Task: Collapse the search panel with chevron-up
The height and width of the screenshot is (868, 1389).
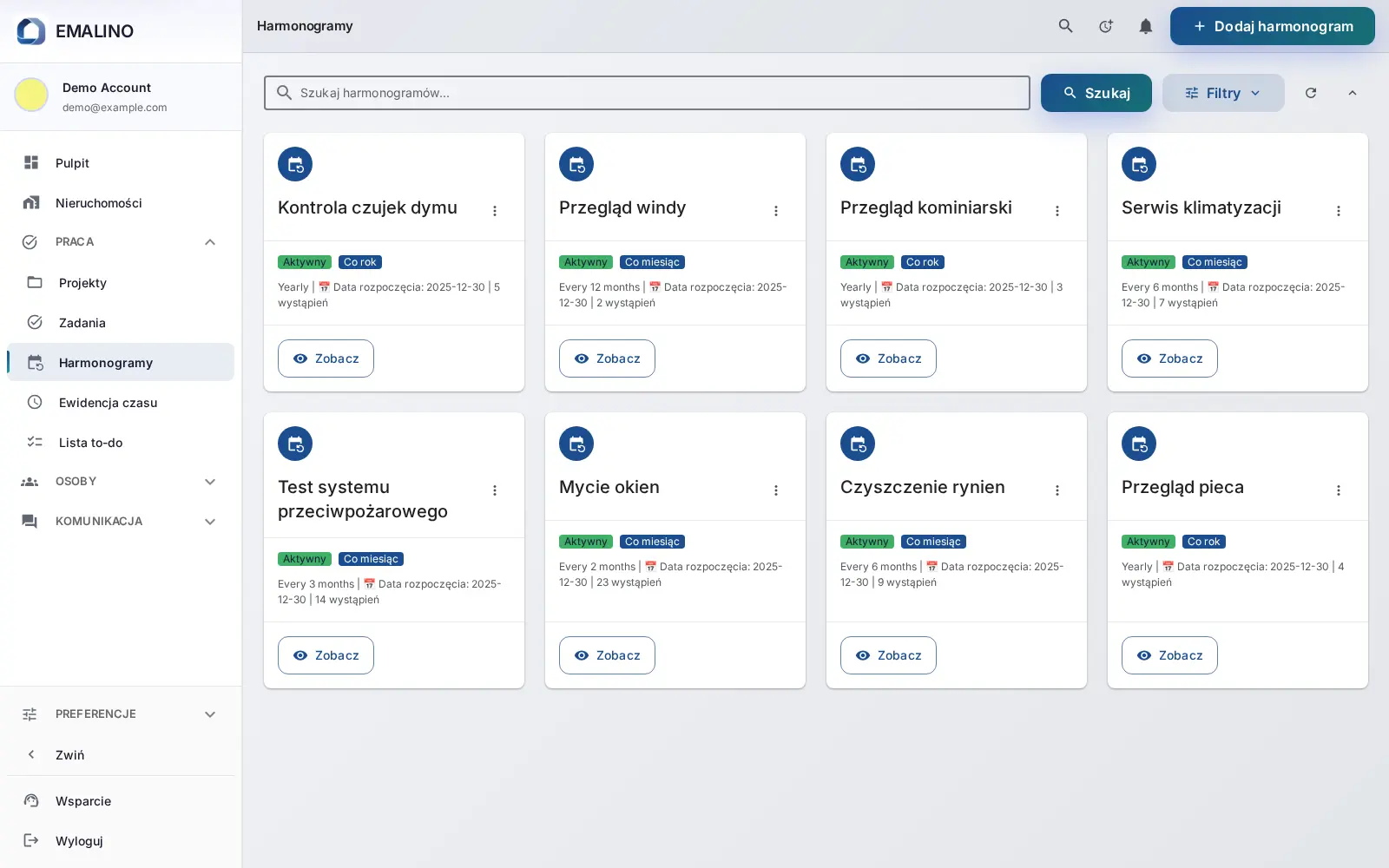Action: coord(1352,93)
